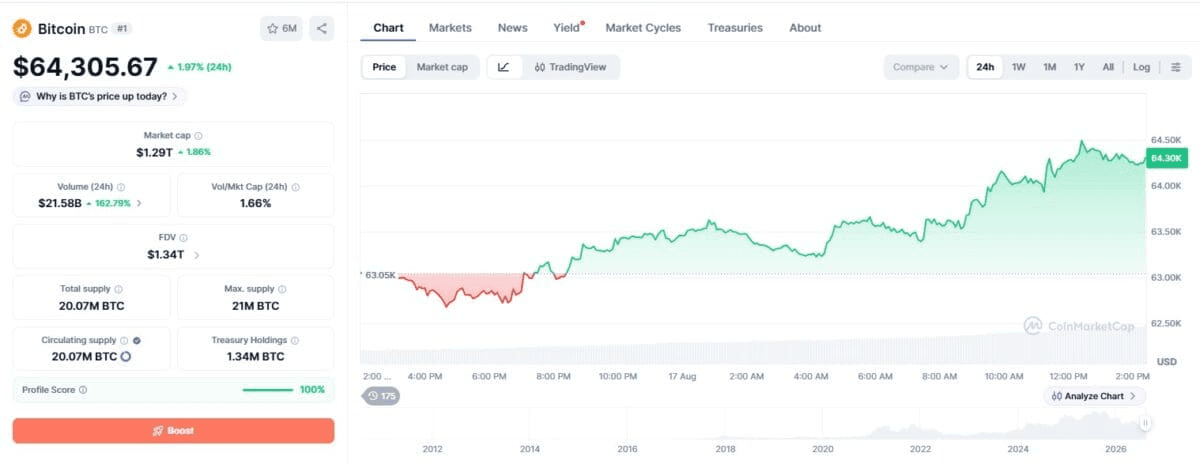The height and width of the screenshot is (464, 1200).
Task: Select the 24h time range
Action: click(986, 67)
